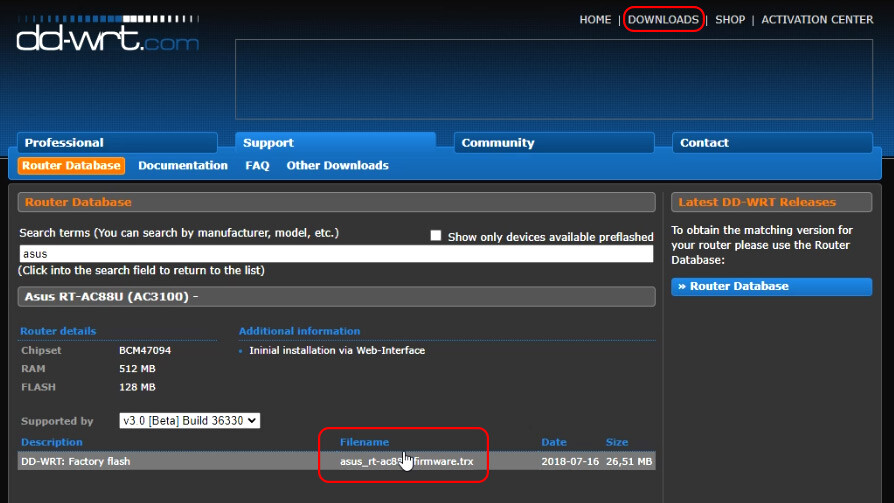Click the dd-wrt.com logo

click(x=108, y=34)
